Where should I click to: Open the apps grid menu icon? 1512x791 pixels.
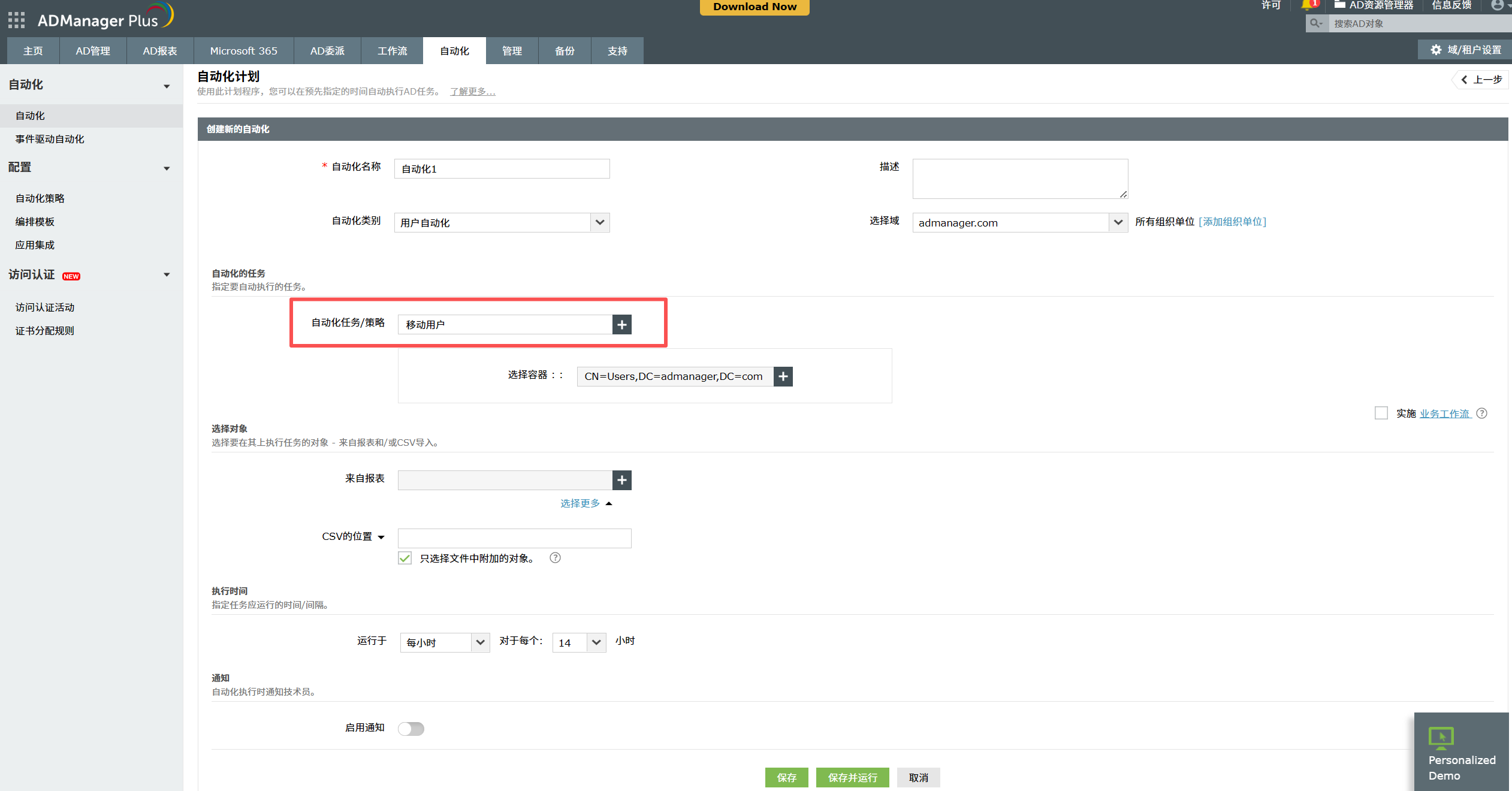coord(16,20)
